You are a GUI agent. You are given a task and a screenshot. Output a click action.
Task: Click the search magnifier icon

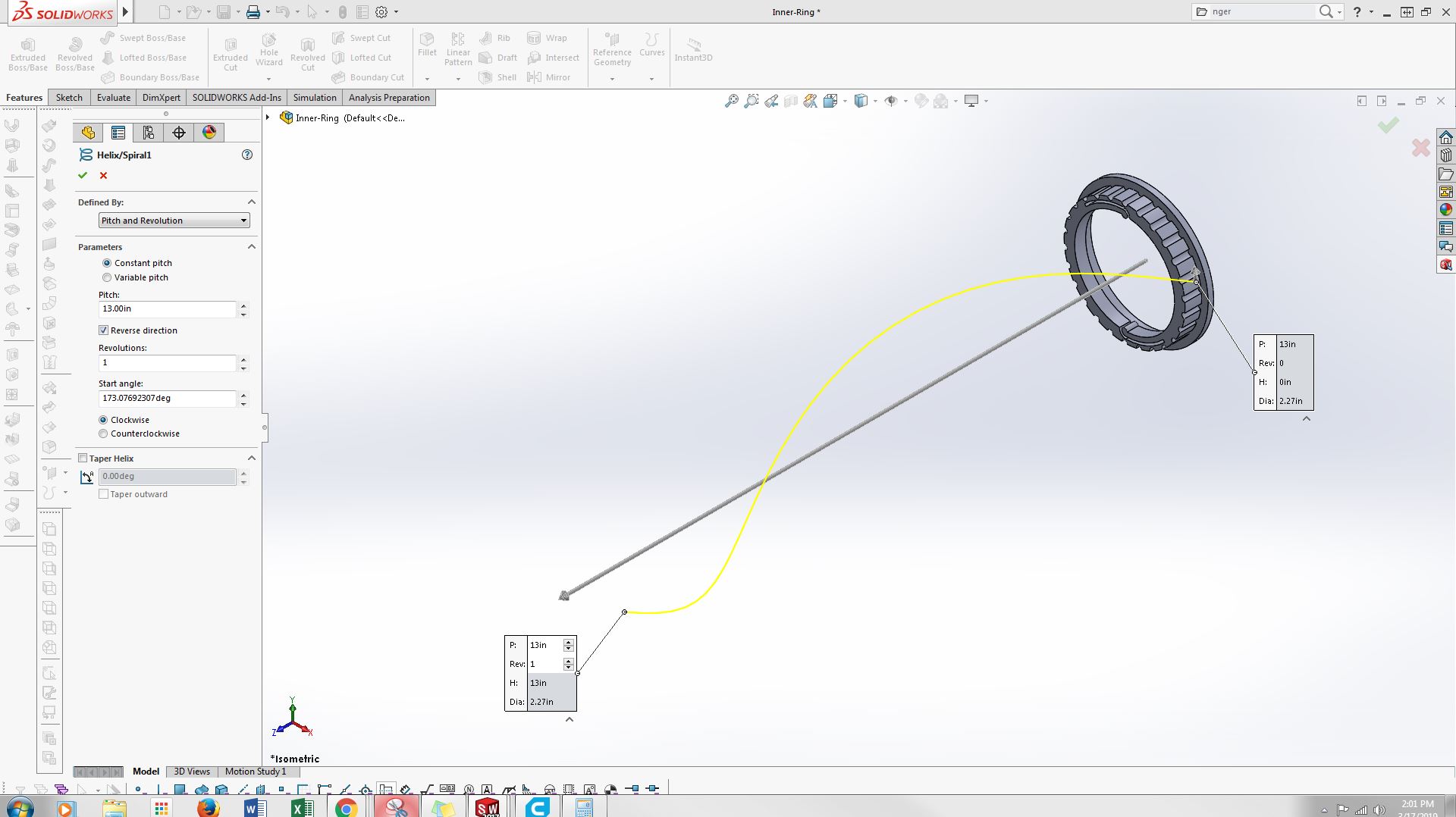click(x=1326, y=11)
